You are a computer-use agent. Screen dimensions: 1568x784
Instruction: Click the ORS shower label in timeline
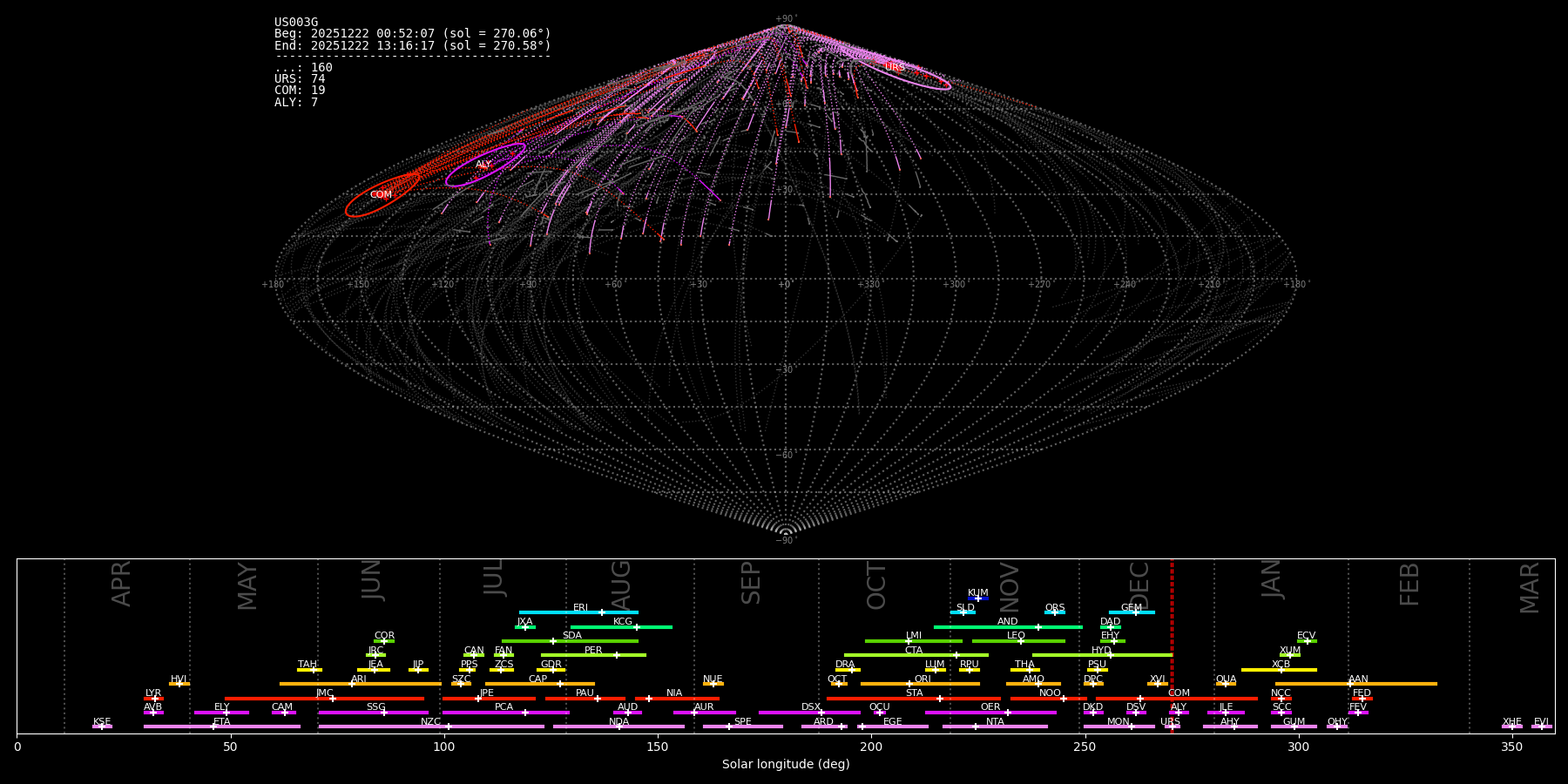click(x=1055, y=608)
